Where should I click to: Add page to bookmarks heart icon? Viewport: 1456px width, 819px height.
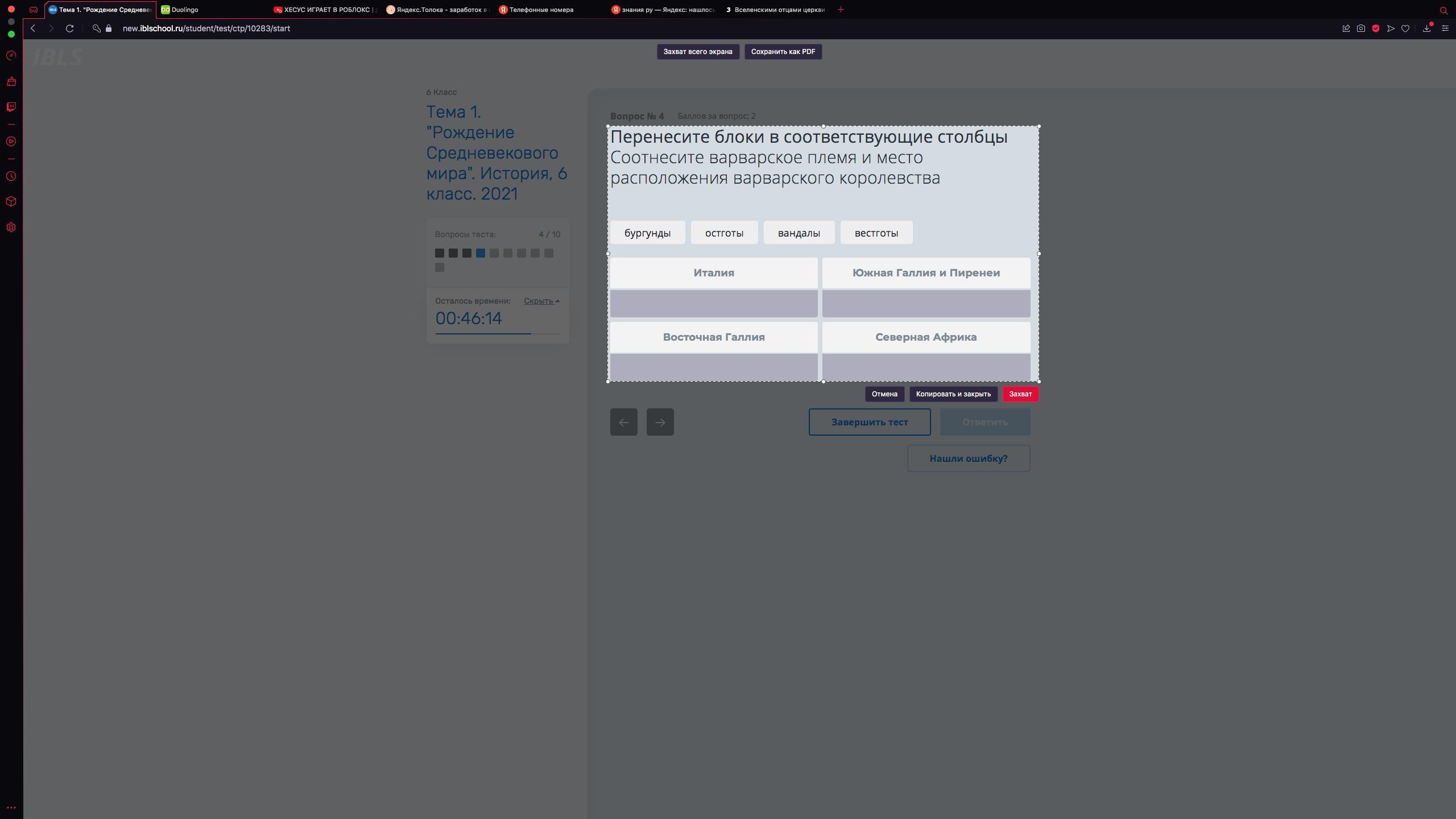1405,28
